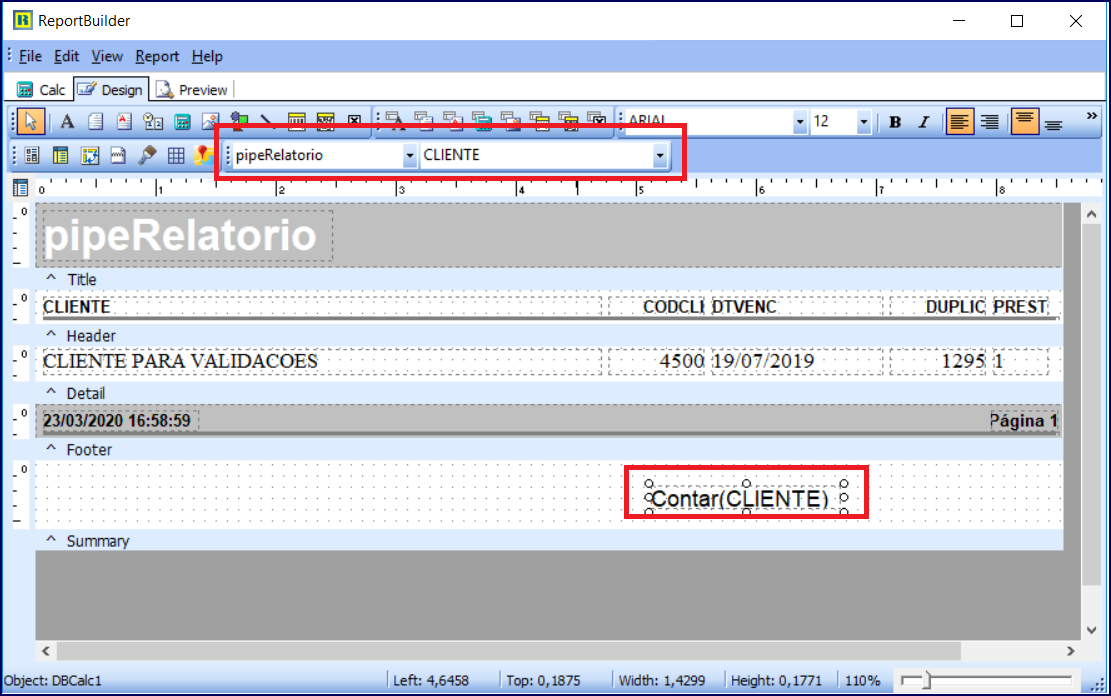Select the PageBreak component tool
This screenshot has width=1111, height=696.
(118, 155)
